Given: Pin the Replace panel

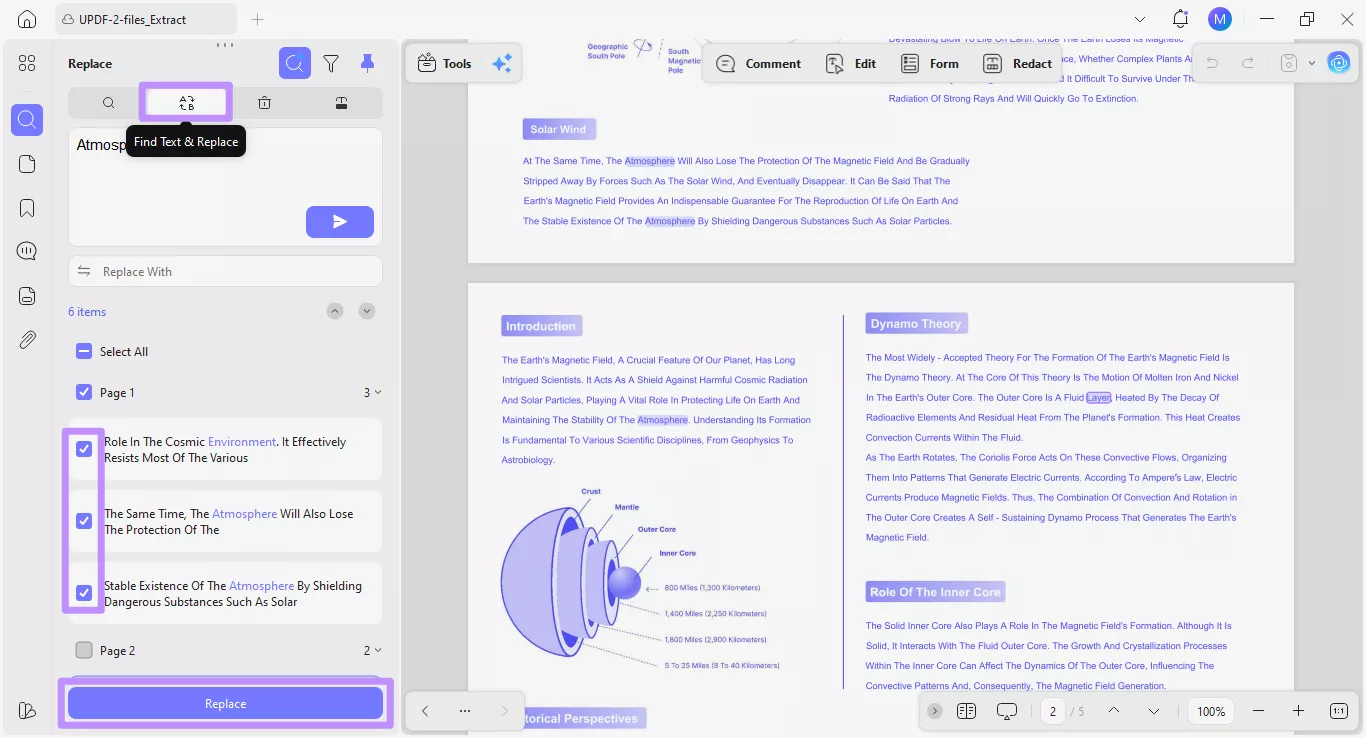Looking at the screenshot, I should [367, 63].
